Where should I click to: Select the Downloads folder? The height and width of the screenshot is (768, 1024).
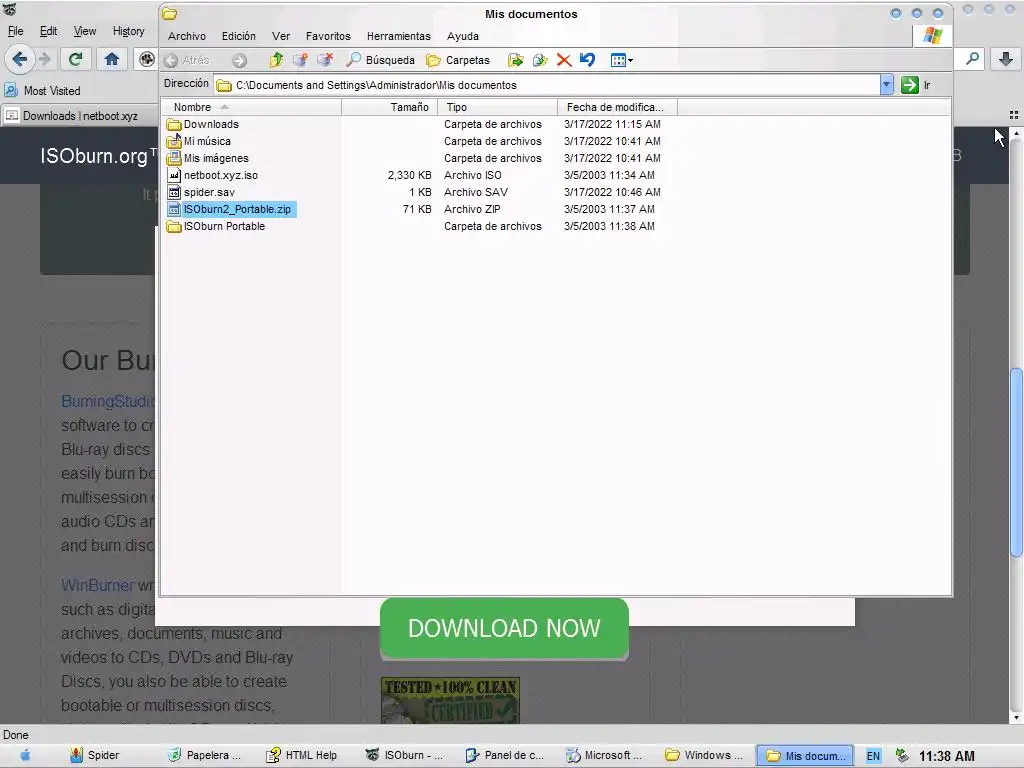(203, 124)
